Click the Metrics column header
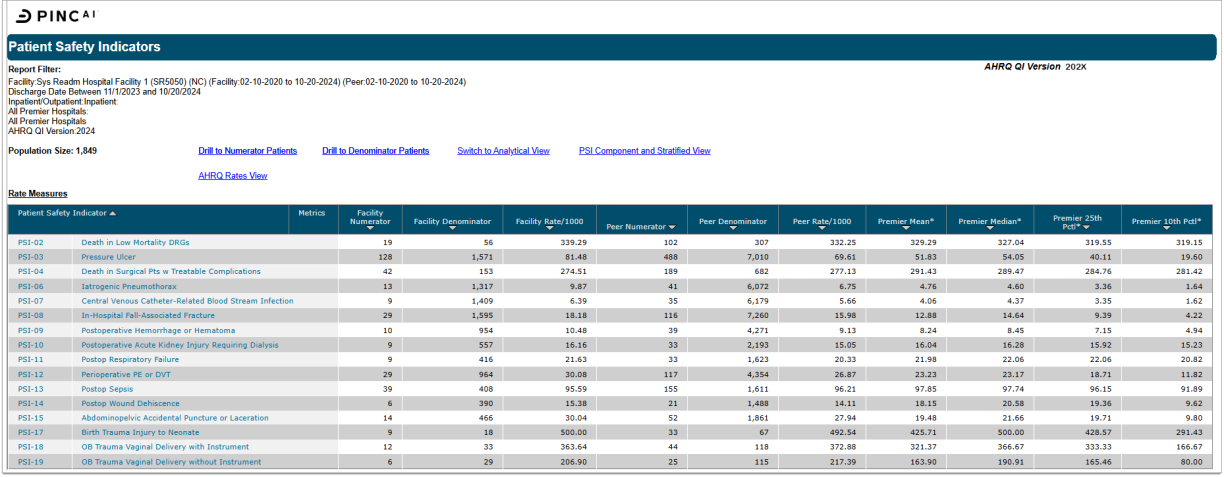This screenshot has height=477, width=1224. pyautogui.click(x=311, y=213)
